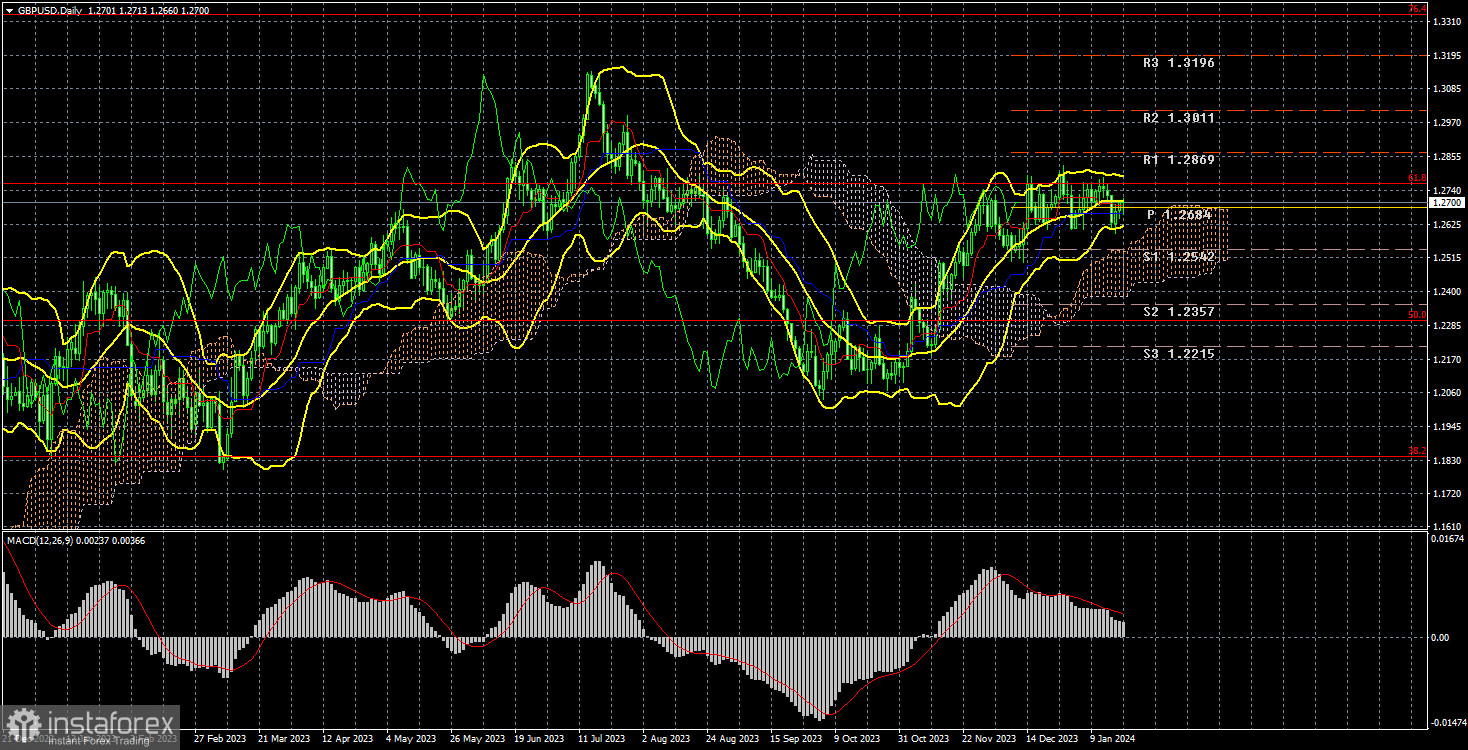The image size is (1468, 750).
Task: Click the 9 Jan 2024 date label
Action: tap(1113, 739)
